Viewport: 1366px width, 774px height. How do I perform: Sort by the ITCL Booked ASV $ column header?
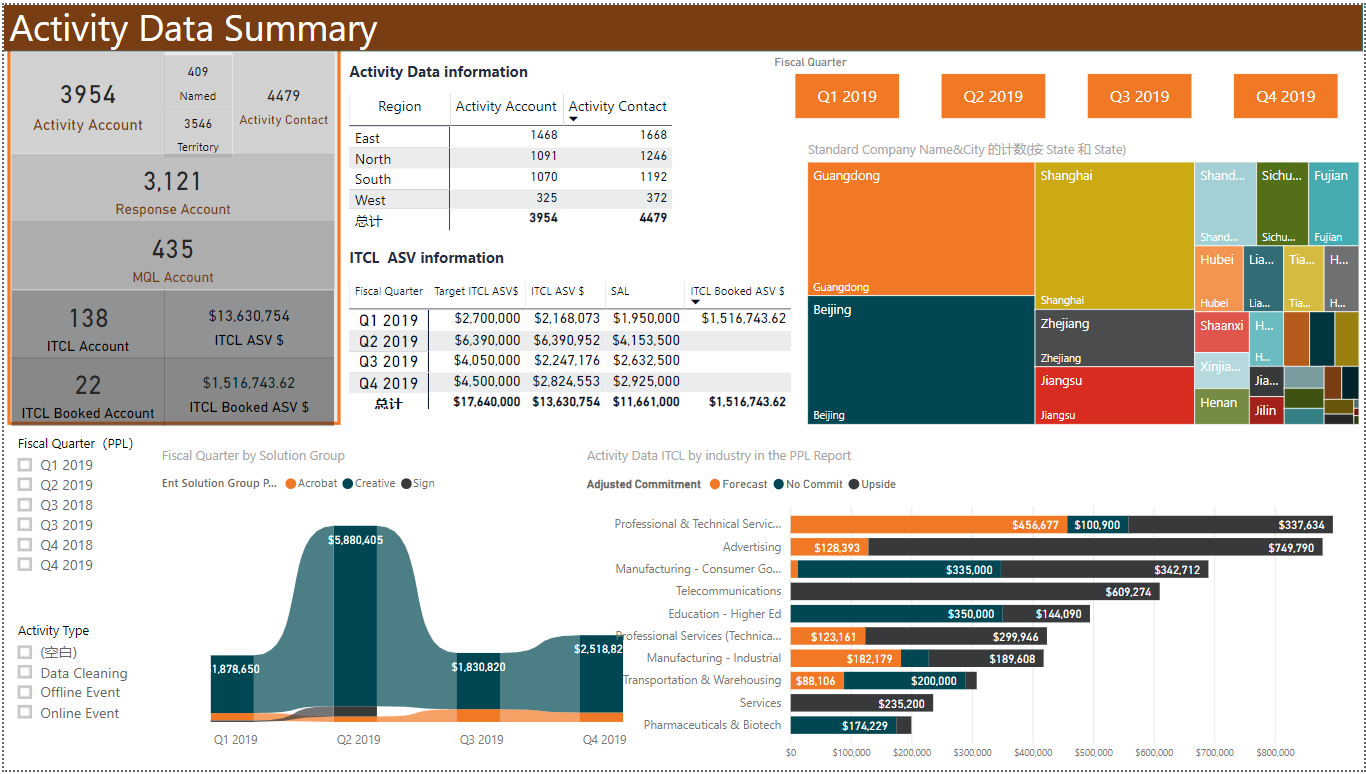tap(737, 292)
